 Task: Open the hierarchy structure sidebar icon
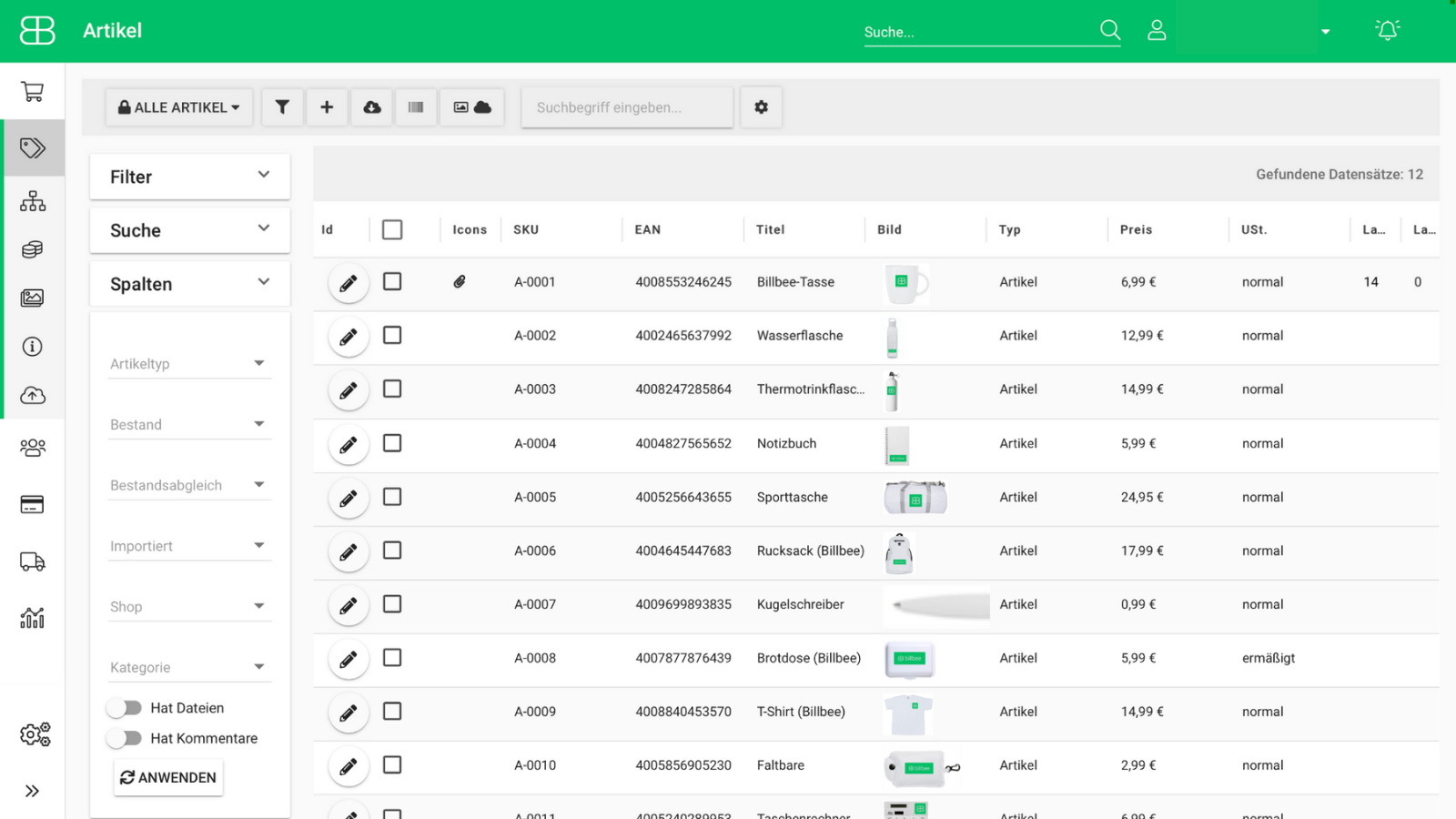[x=33, y=201]
